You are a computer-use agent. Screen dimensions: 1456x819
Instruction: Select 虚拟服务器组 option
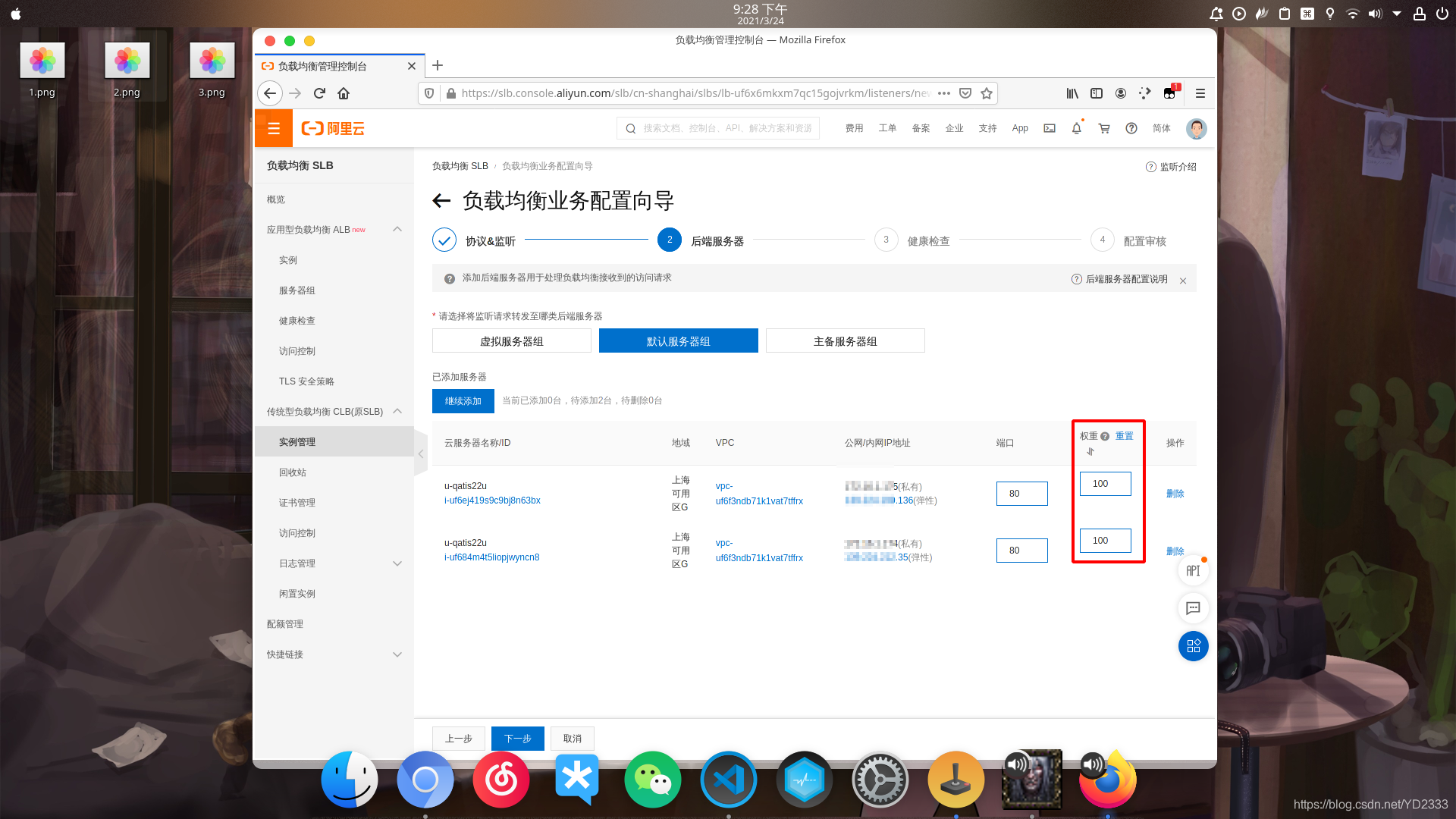click(512, 341)
